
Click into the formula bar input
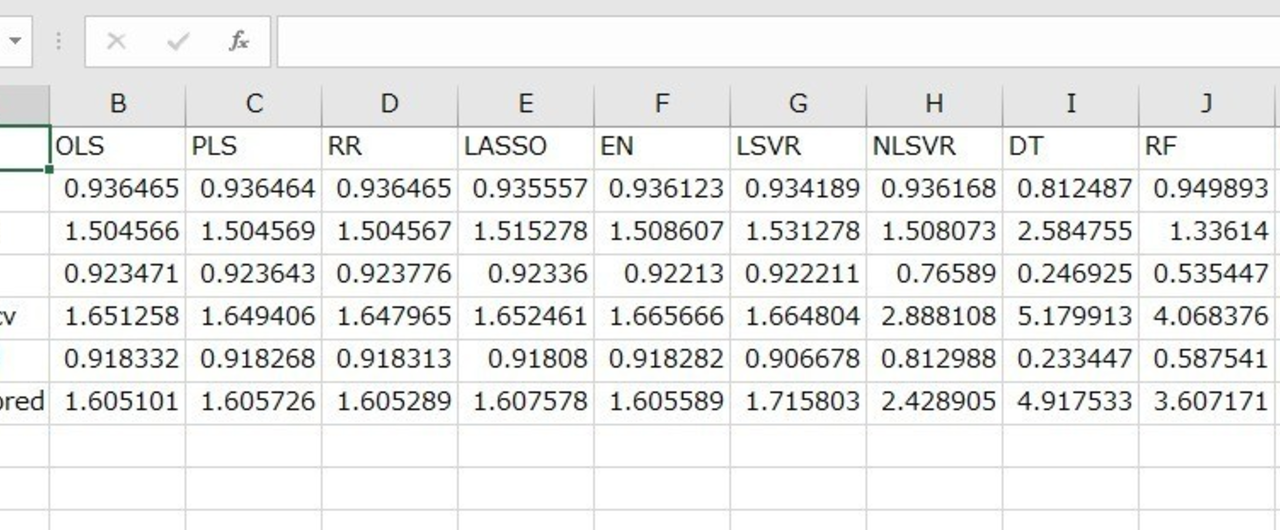778,41
